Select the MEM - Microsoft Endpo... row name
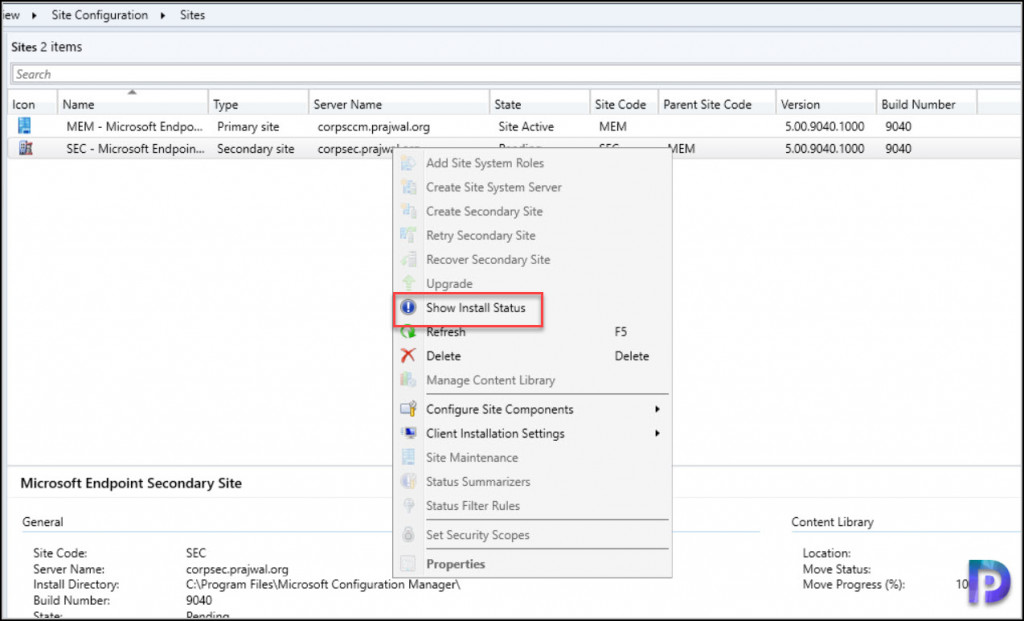The height and width of the screenshot is (621, 1024). [x=134, y=127]
